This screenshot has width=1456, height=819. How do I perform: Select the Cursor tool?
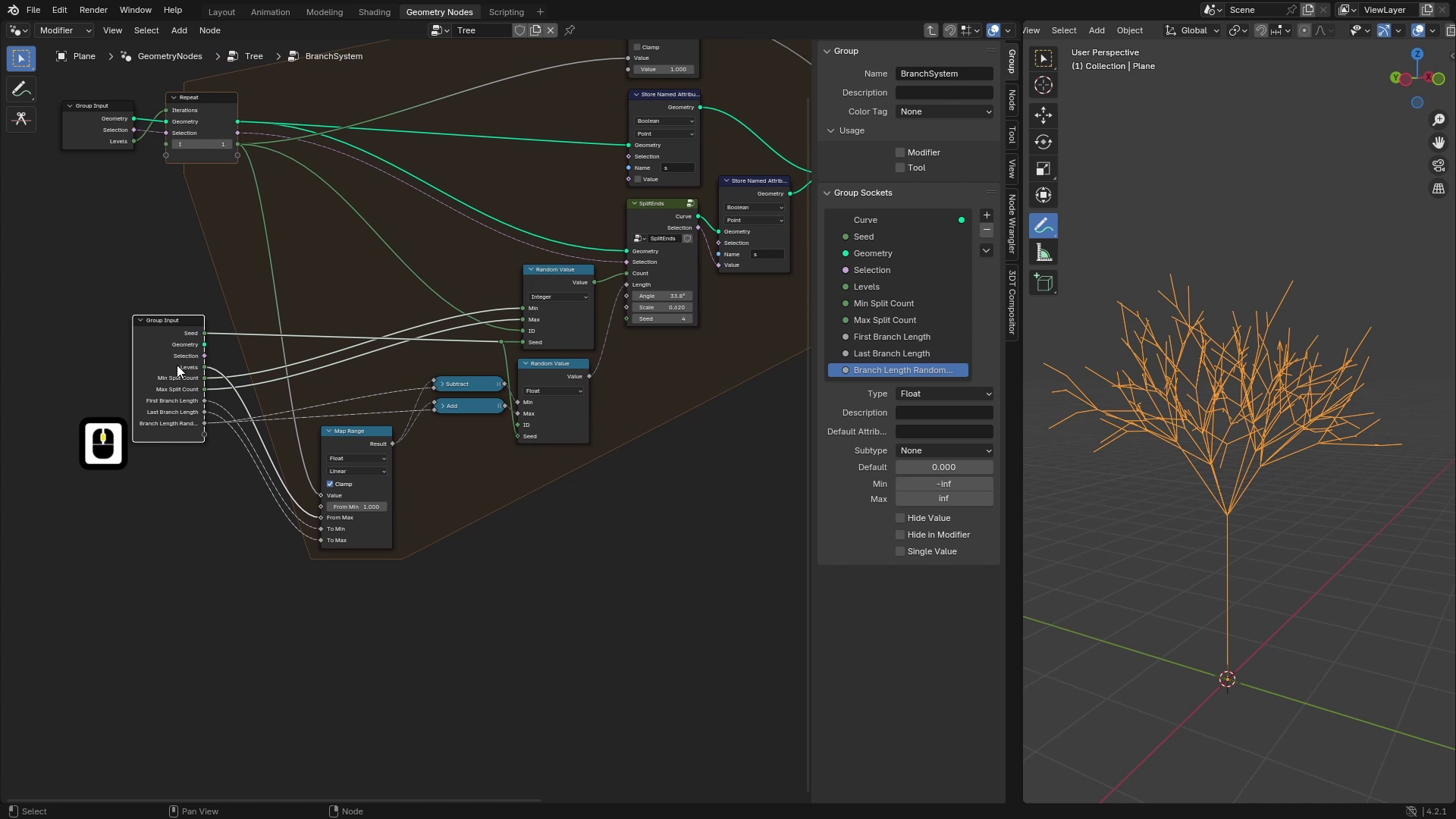pos(1043,85)
